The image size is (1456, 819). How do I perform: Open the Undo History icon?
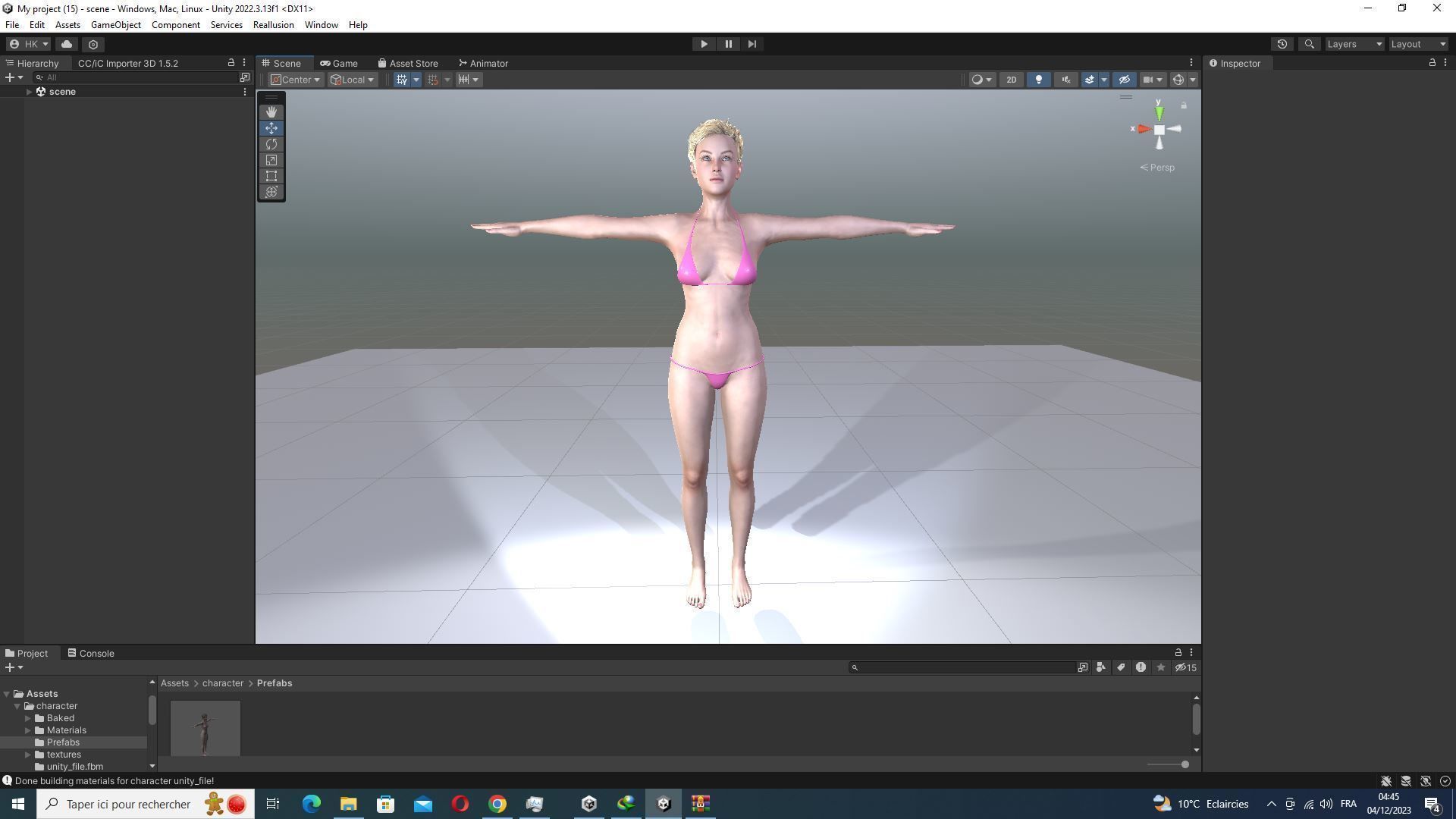click(1282, 44)
